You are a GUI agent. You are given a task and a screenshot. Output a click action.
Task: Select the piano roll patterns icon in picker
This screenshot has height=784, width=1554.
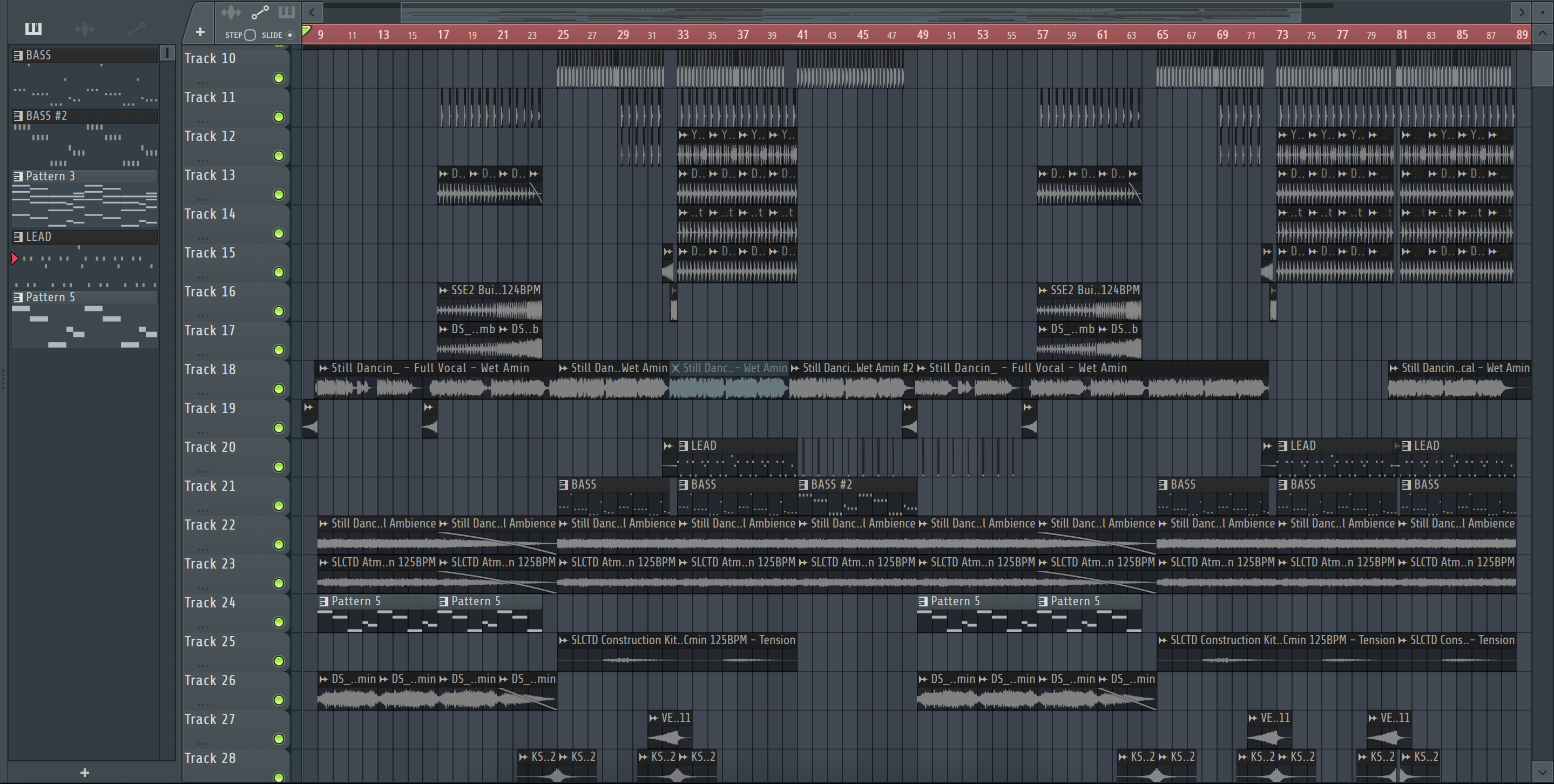coord(33,28)
